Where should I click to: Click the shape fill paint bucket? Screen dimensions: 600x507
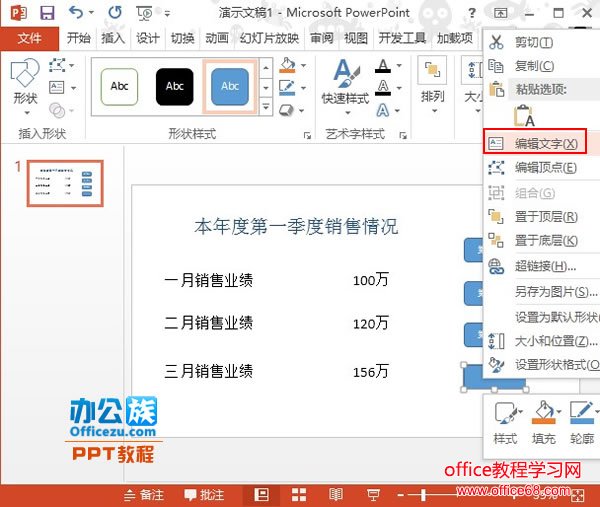(287, 65)
